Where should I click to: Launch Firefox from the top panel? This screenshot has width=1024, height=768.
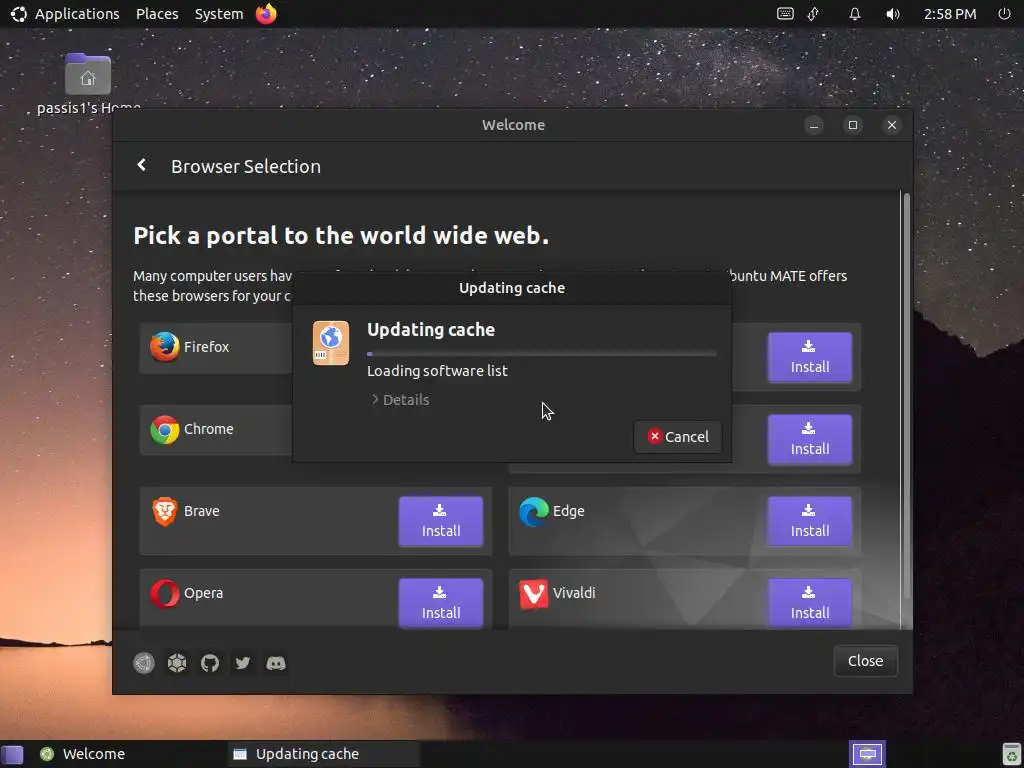click(x=266, y=13)
